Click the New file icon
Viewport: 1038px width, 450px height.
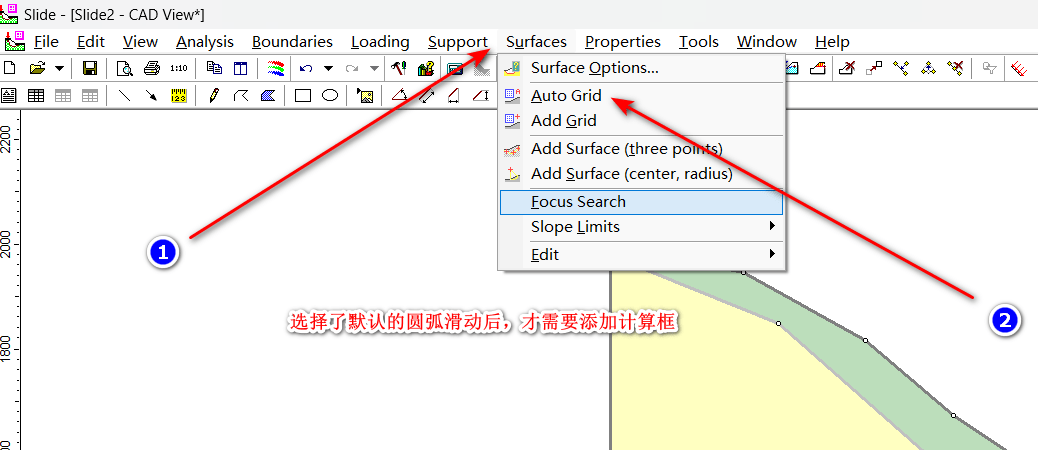pyautogui.click(x=9, y=68)
